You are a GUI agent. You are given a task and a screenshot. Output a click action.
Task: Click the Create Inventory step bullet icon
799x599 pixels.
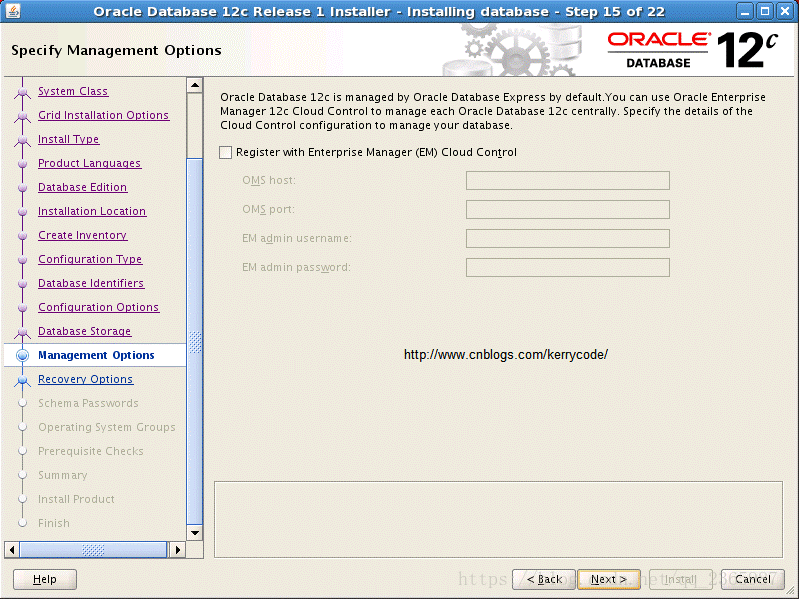pos(22,235)
